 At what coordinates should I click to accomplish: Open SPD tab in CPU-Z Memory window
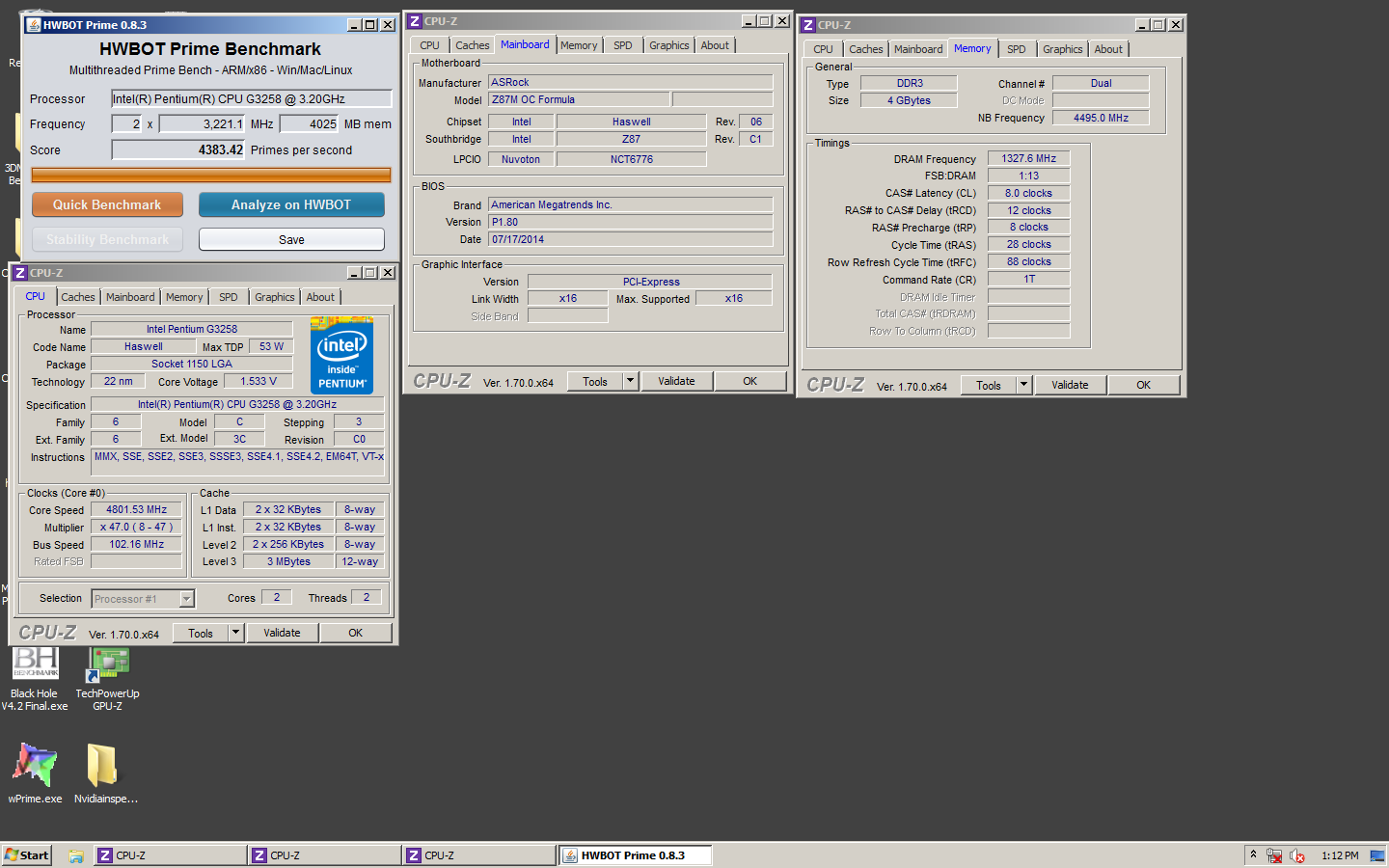1017,49
